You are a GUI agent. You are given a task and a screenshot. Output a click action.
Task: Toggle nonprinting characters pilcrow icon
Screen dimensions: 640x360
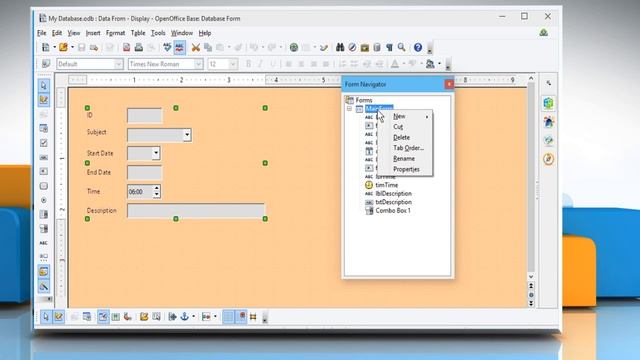[389, 47]
